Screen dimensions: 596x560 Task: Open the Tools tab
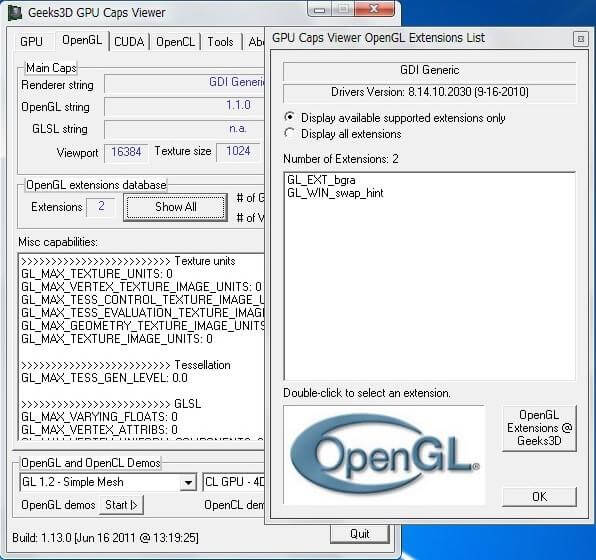220,41
